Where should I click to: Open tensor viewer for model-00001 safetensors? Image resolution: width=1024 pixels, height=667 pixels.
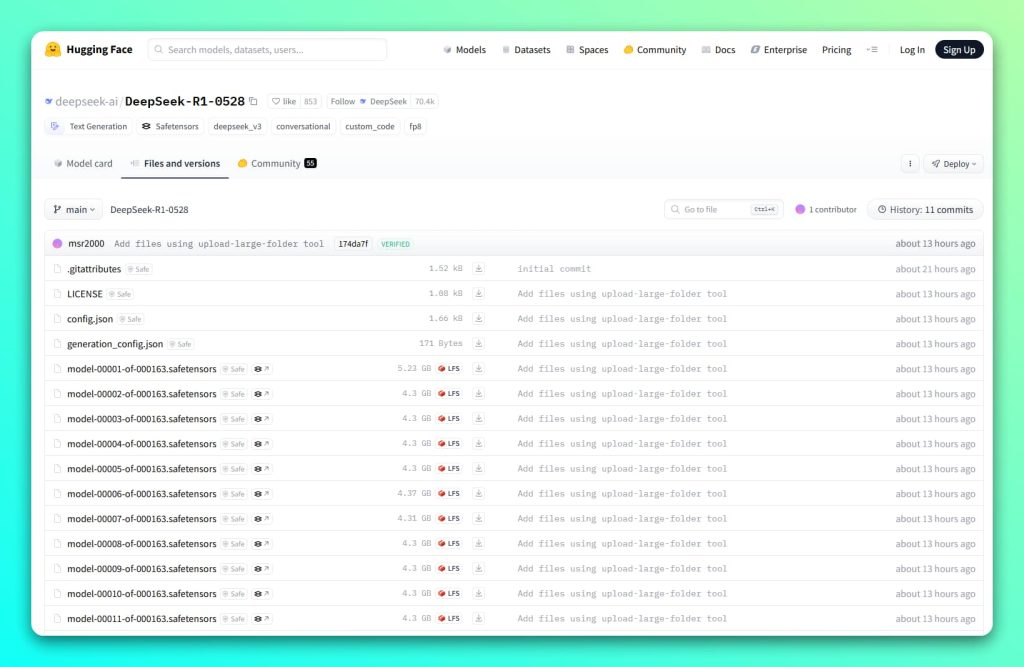pyautogui.click(x=261, y=369)
